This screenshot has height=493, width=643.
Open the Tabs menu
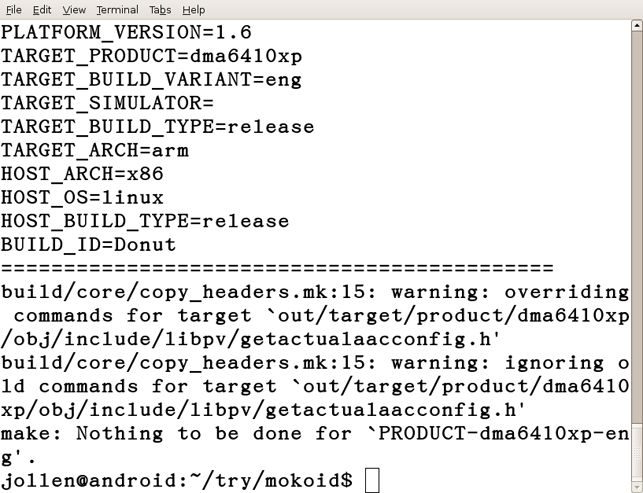[x=160, y=9]
